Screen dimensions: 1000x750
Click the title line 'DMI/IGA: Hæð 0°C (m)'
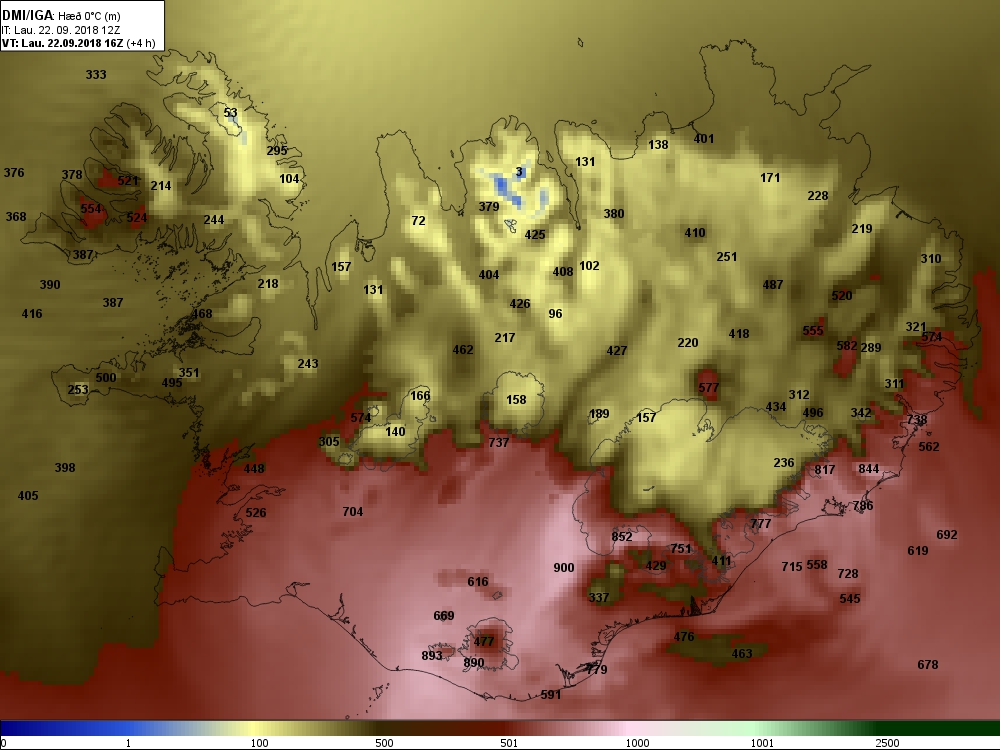click(61, 15)
